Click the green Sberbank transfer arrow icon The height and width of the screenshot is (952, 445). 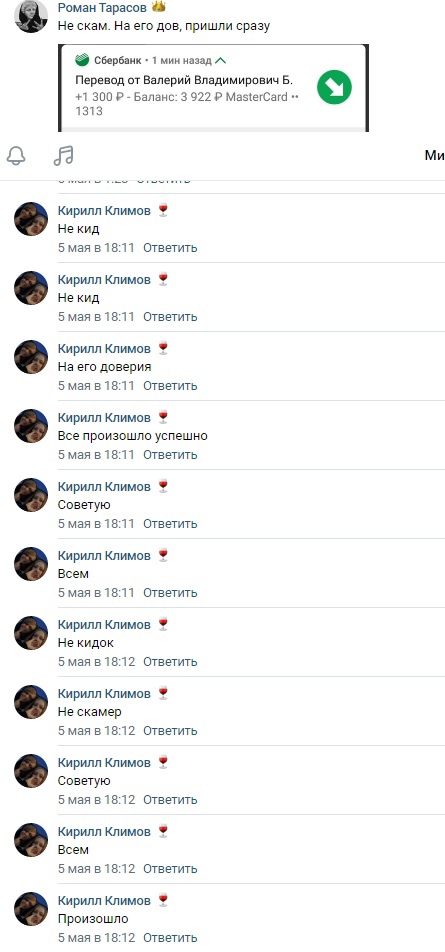(x=335, y=87)
